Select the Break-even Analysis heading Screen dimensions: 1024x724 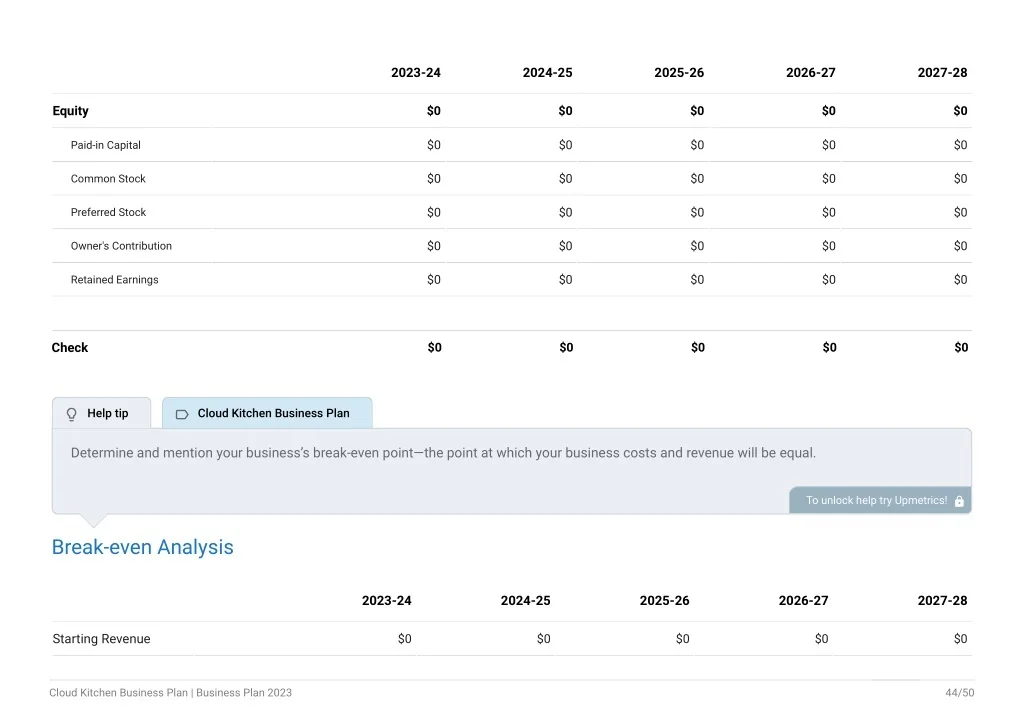pos(142,547)
